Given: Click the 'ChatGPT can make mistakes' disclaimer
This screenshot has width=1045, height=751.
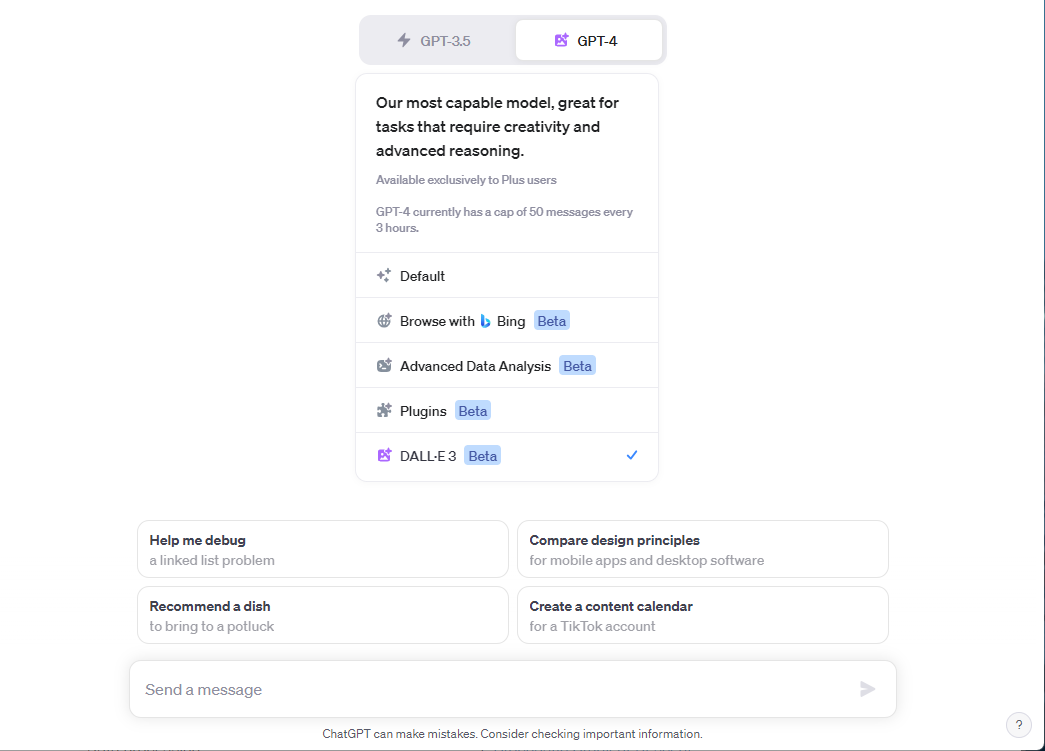Looking at the screenshot, I should coord(513,734).
